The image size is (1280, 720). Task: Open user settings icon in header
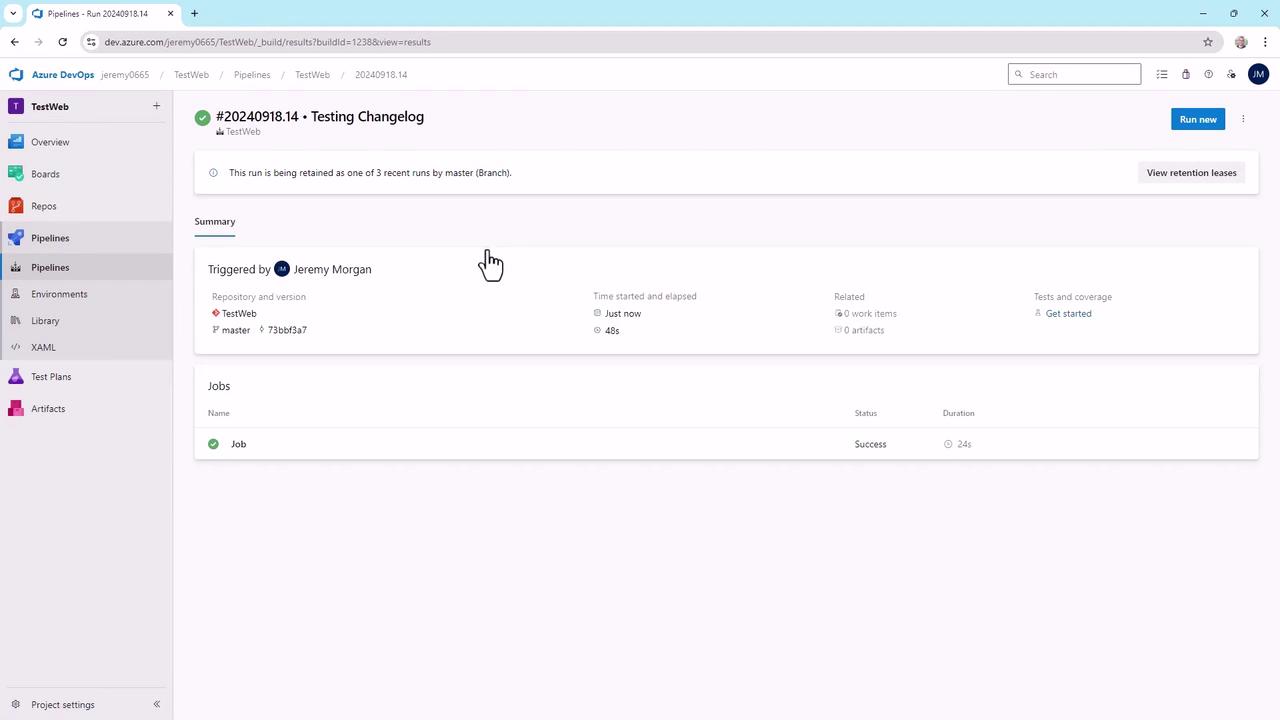[x=1231, y=74]
